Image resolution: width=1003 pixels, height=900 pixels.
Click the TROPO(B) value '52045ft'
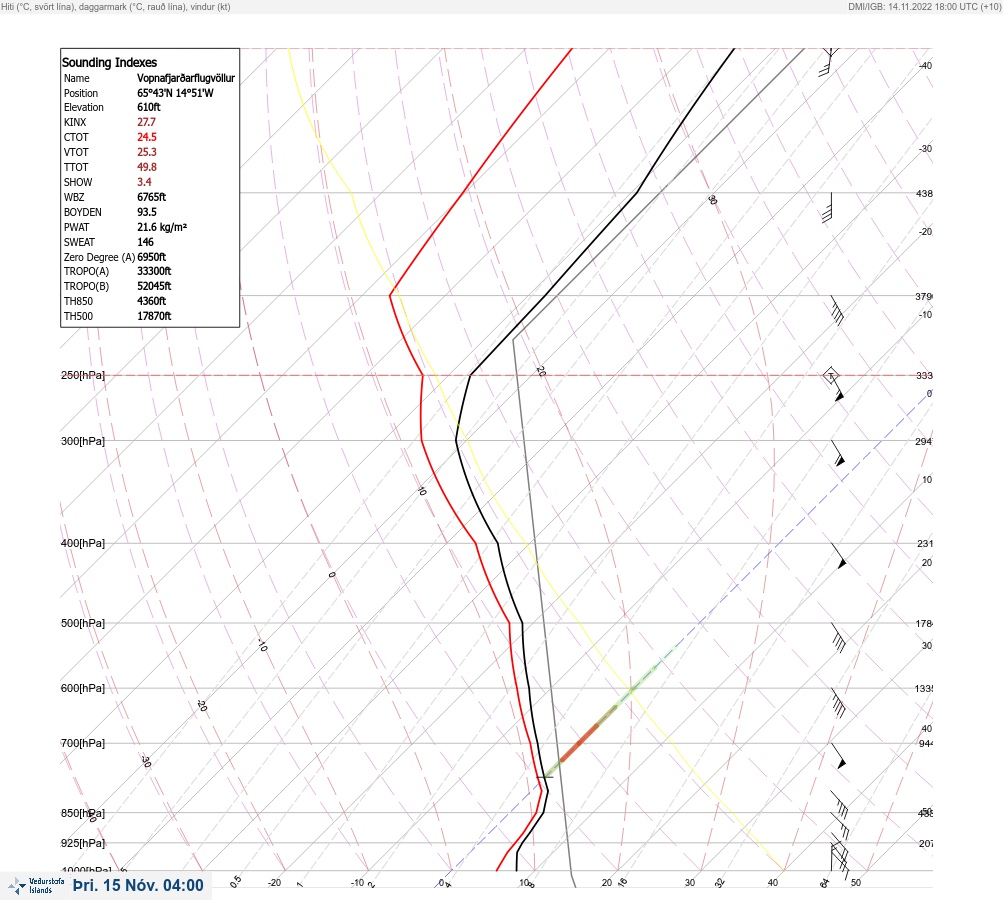pyautogui.click(x=154, y=286)
